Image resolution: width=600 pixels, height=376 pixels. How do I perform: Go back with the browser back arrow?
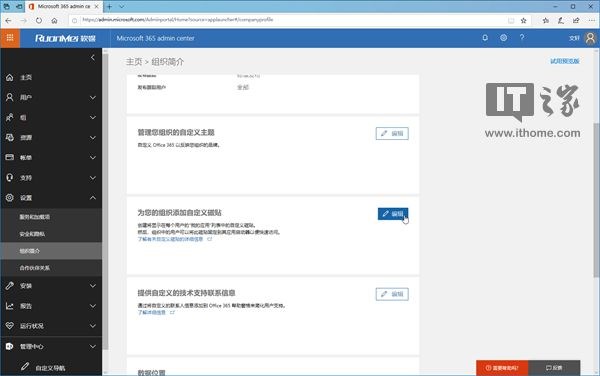pyautogui.click(x=8, y=20)
